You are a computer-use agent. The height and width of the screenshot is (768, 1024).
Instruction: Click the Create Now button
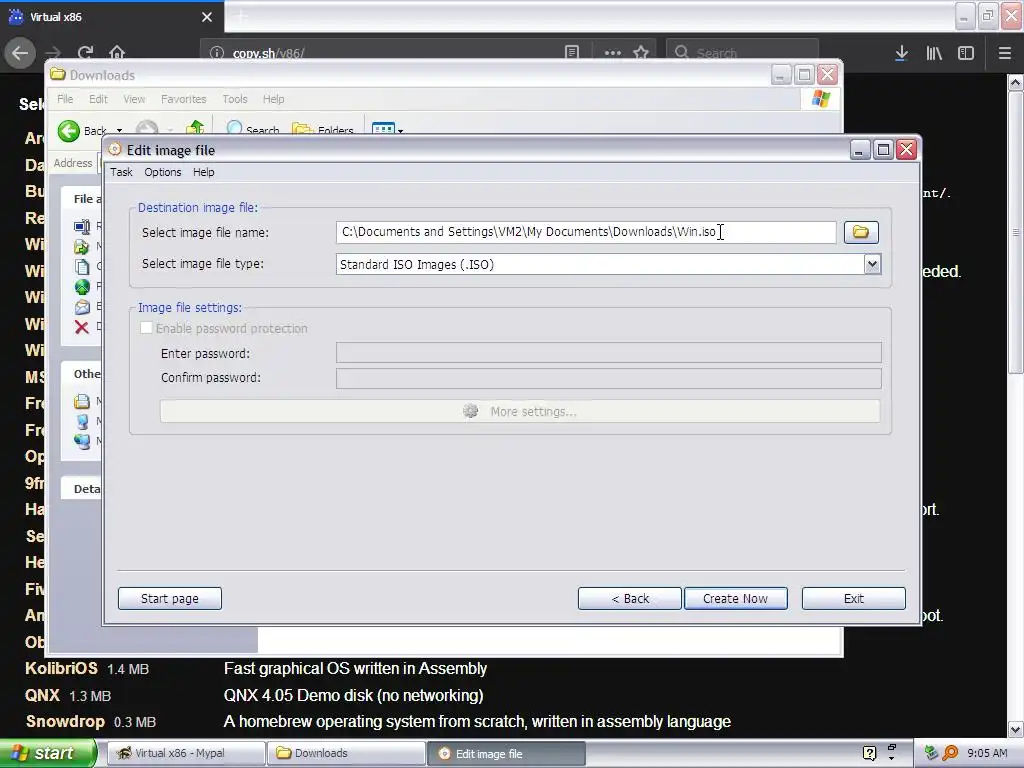coord(735,598)
